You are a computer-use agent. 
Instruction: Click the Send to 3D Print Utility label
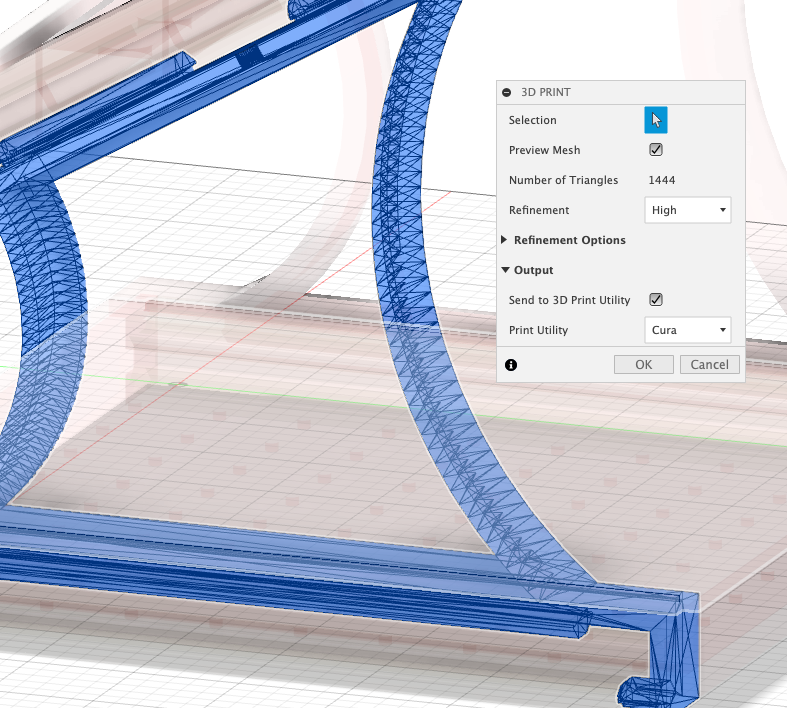[x=569, y=300]
